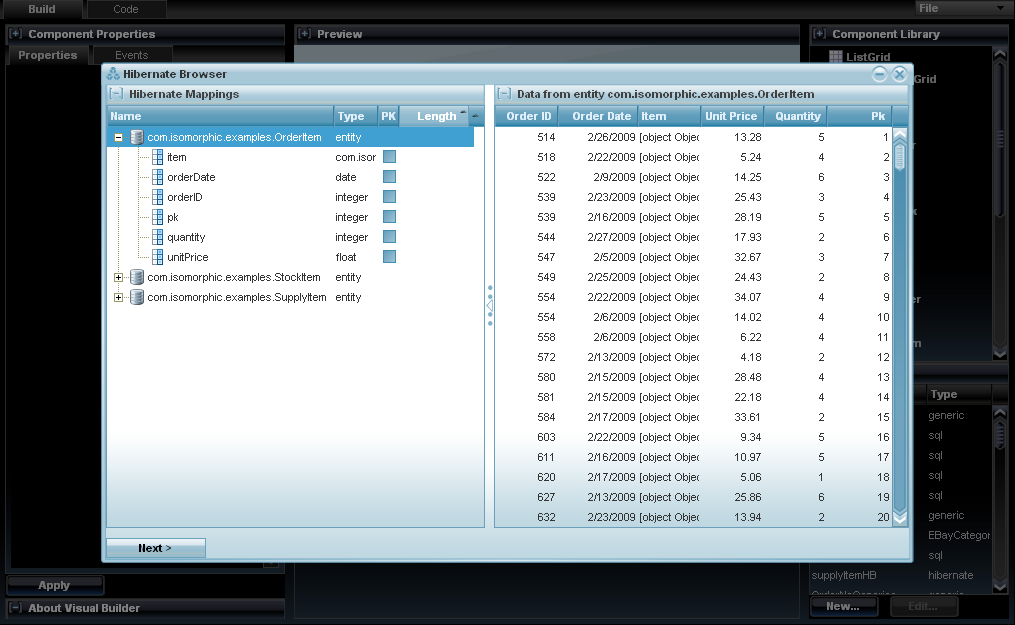Sort mappings by Type column header
1015x625 pixels.
(355, 116)
